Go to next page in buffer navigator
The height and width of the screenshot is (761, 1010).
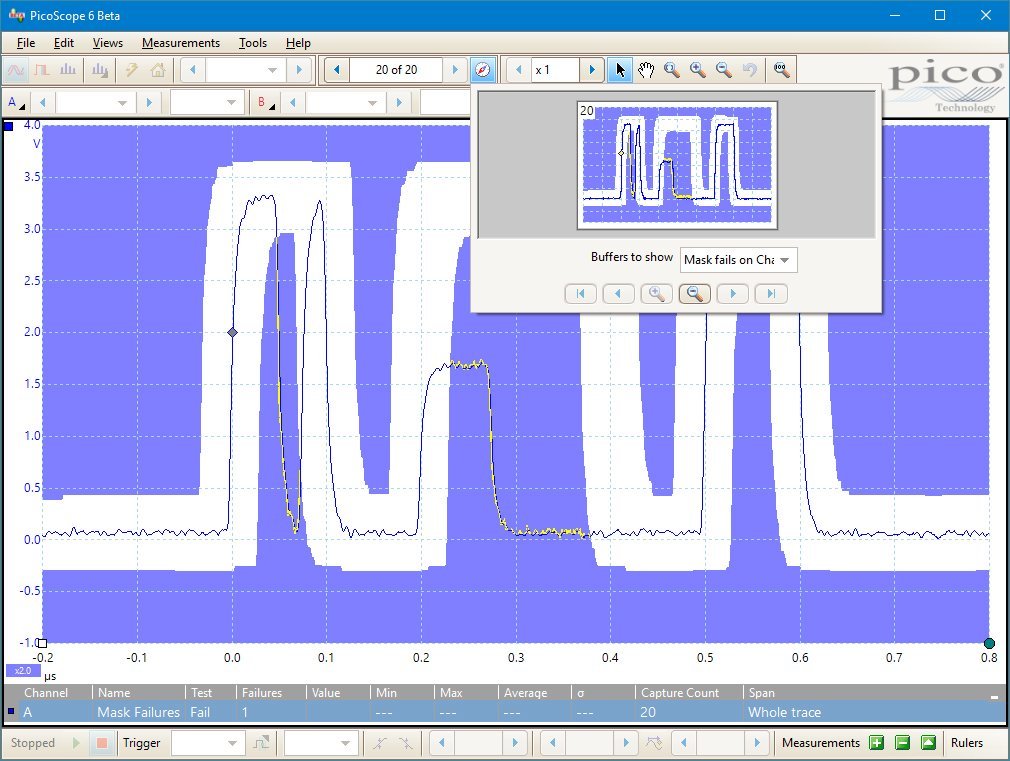coord(732,294)
